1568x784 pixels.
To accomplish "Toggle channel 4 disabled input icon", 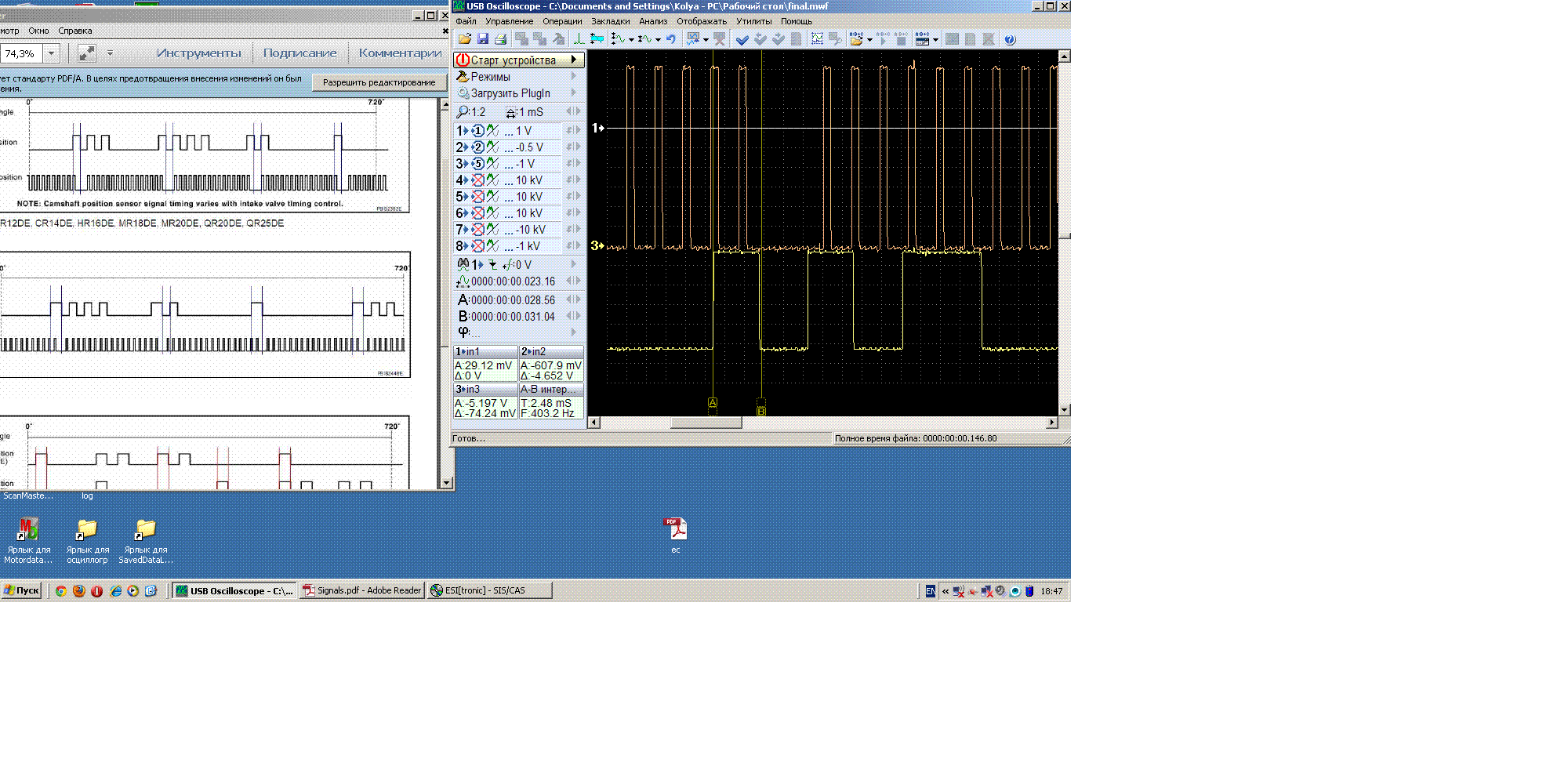I will click(x=477, y=180).
